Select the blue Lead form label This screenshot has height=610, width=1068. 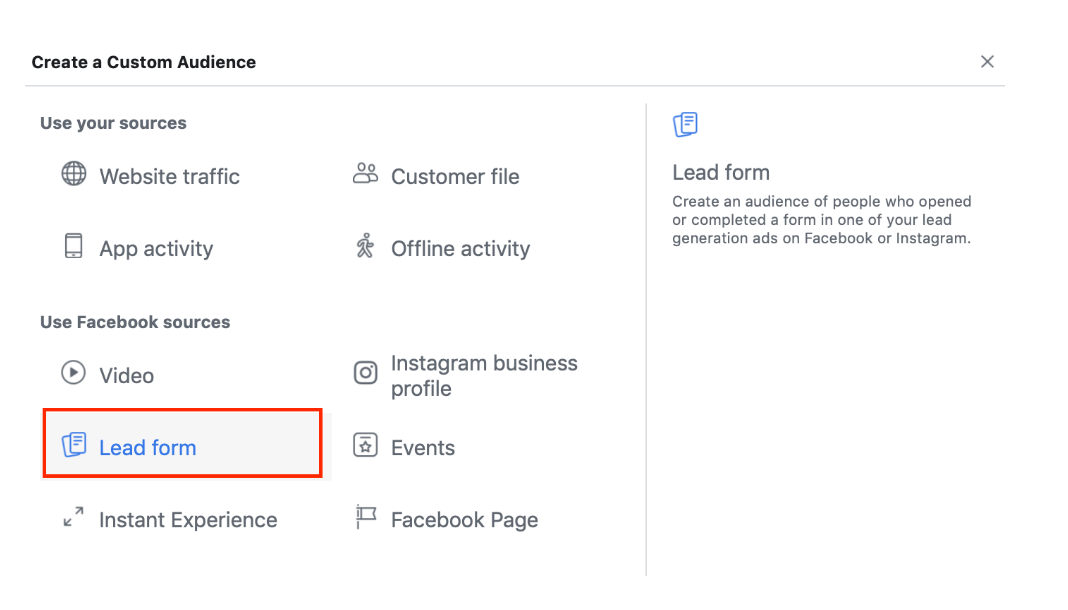(x=148, y=448)
